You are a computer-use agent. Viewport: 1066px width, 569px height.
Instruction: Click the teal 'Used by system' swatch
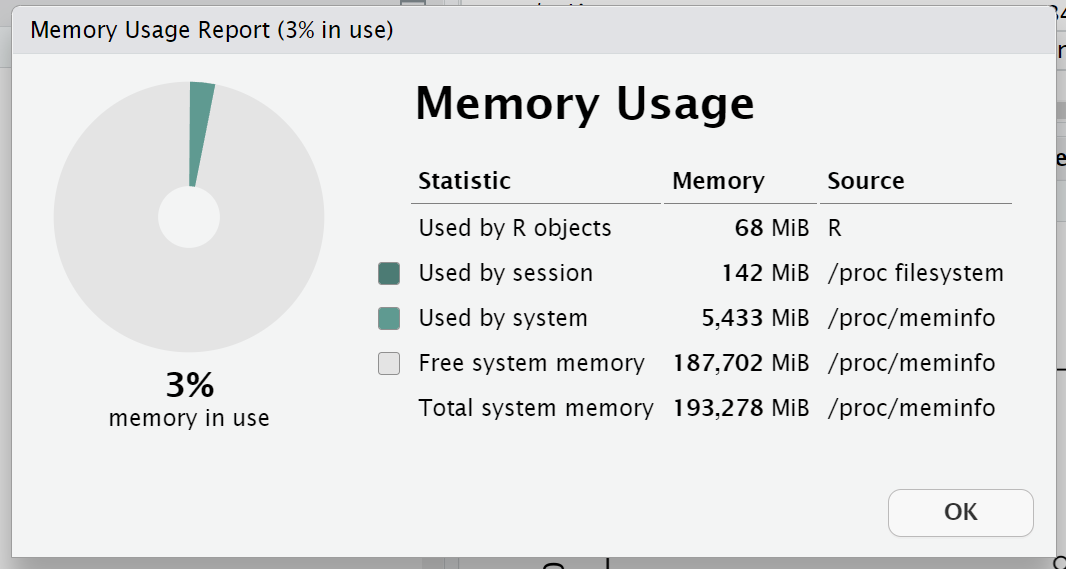coord(389,319)
